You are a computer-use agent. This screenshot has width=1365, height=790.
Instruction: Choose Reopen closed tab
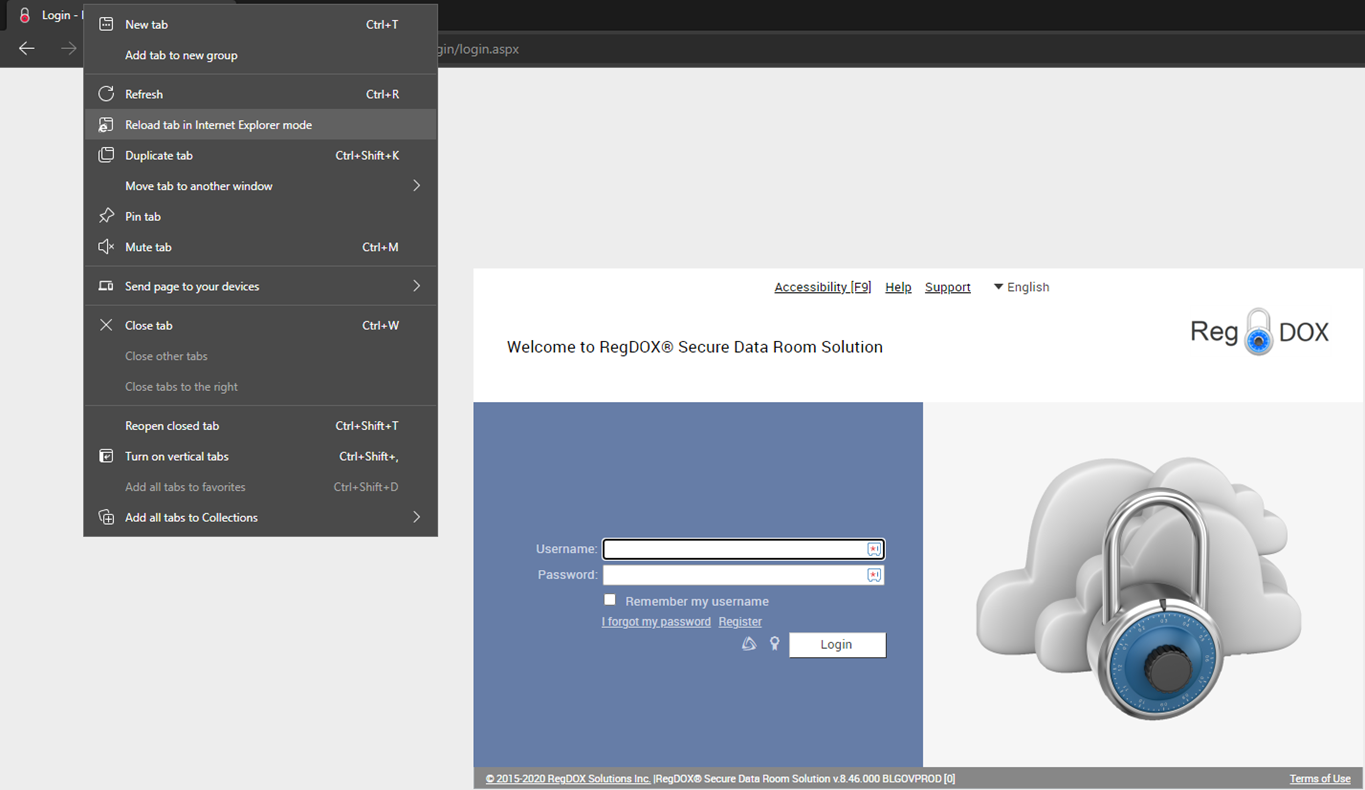tap(260, 426)
